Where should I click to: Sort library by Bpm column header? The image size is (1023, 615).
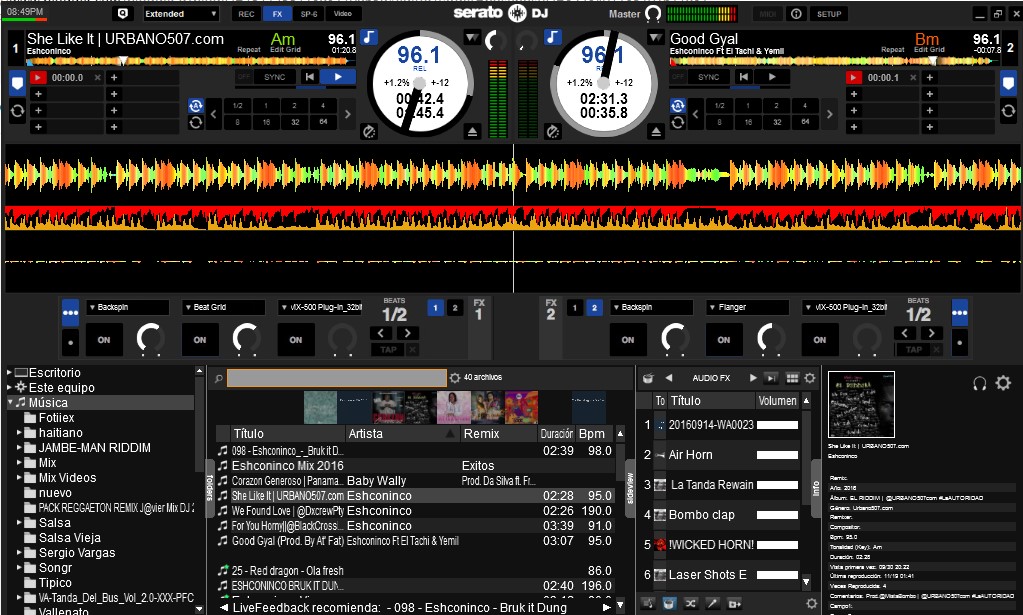592,434
